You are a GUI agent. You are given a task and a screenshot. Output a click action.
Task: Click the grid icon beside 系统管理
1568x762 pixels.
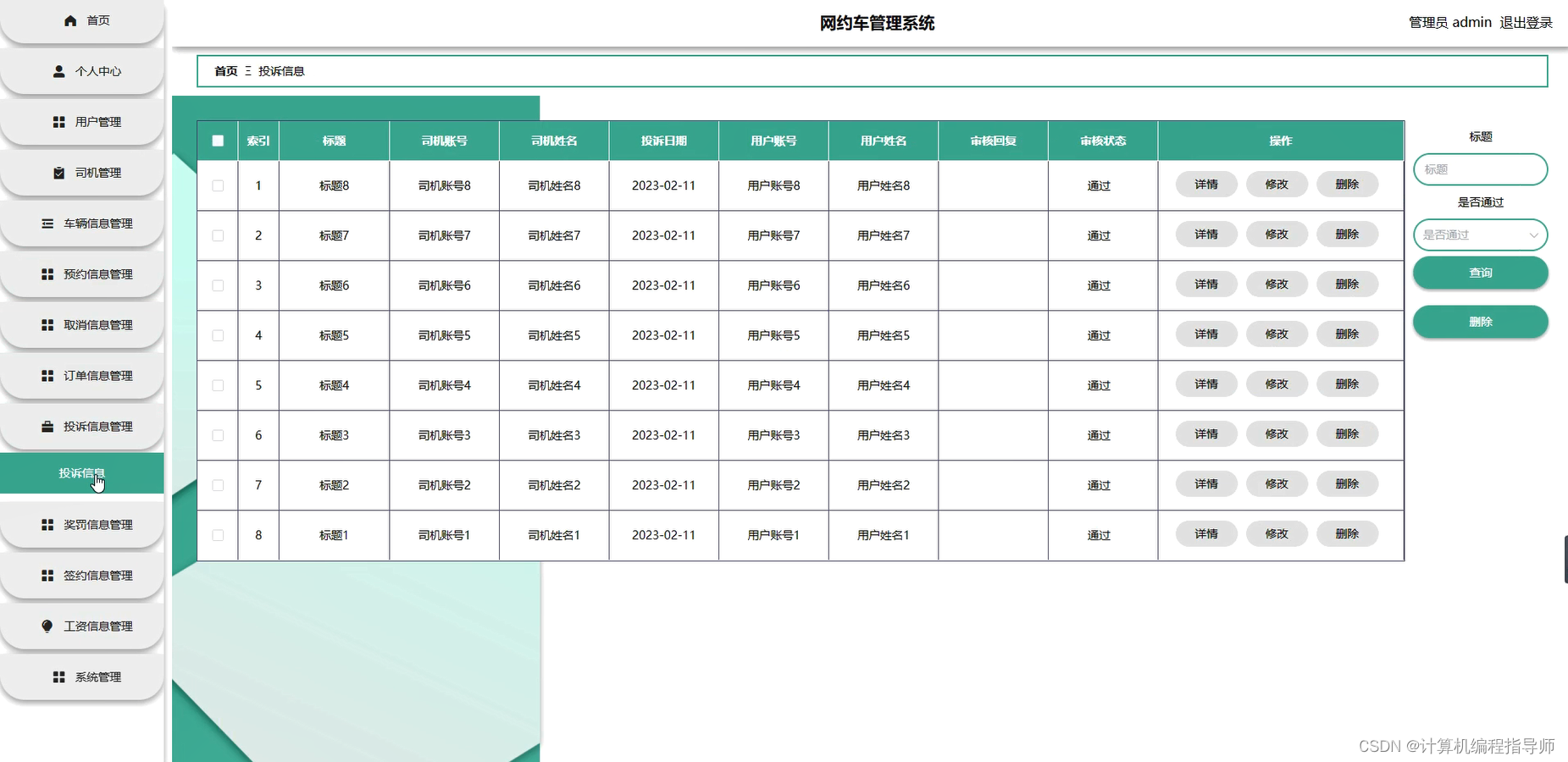(59, 677)
